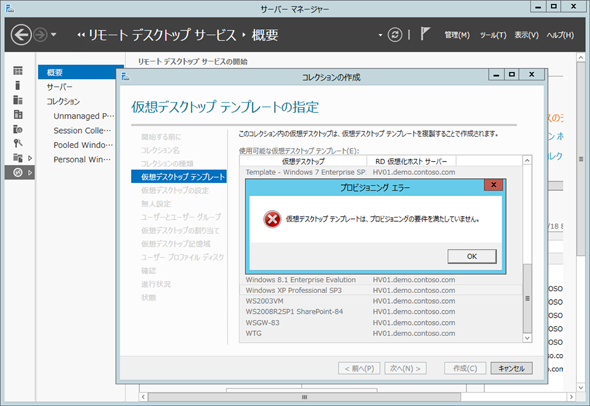590x406 pixels.
Task: Click Server Manager vertical scroll-up arrow
Action: pyautogui.click(x=581, y=57)
